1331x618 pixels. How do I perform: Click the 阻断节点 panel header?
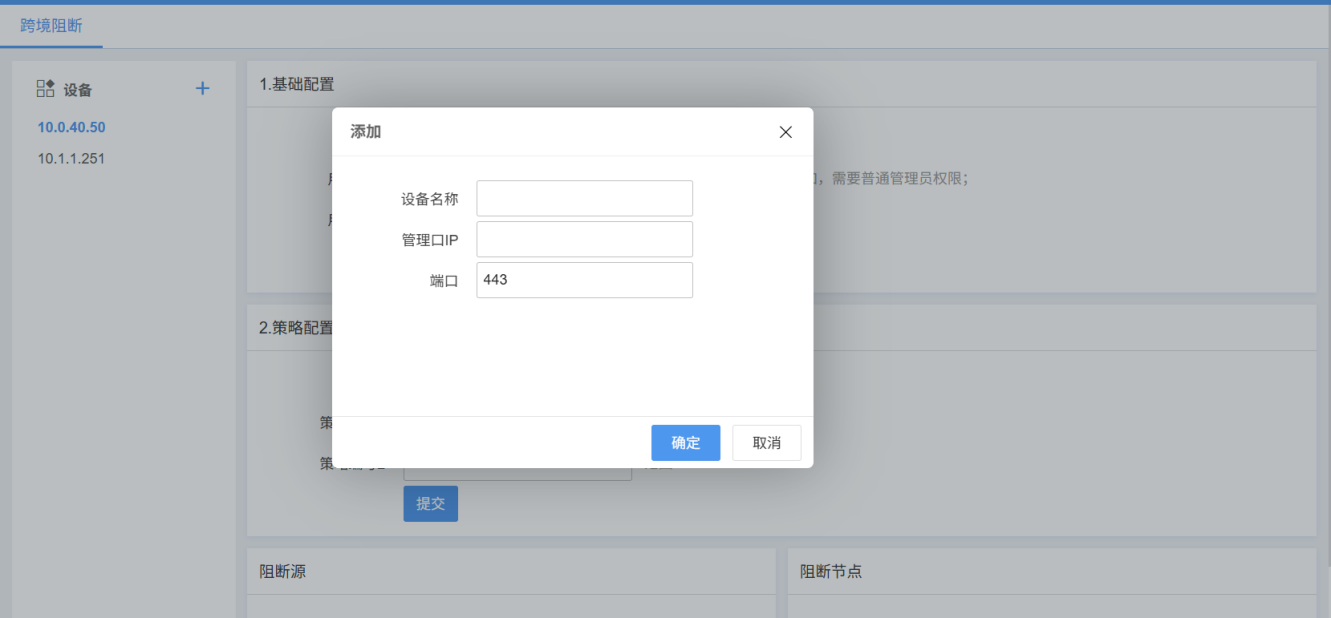[830, 572]
